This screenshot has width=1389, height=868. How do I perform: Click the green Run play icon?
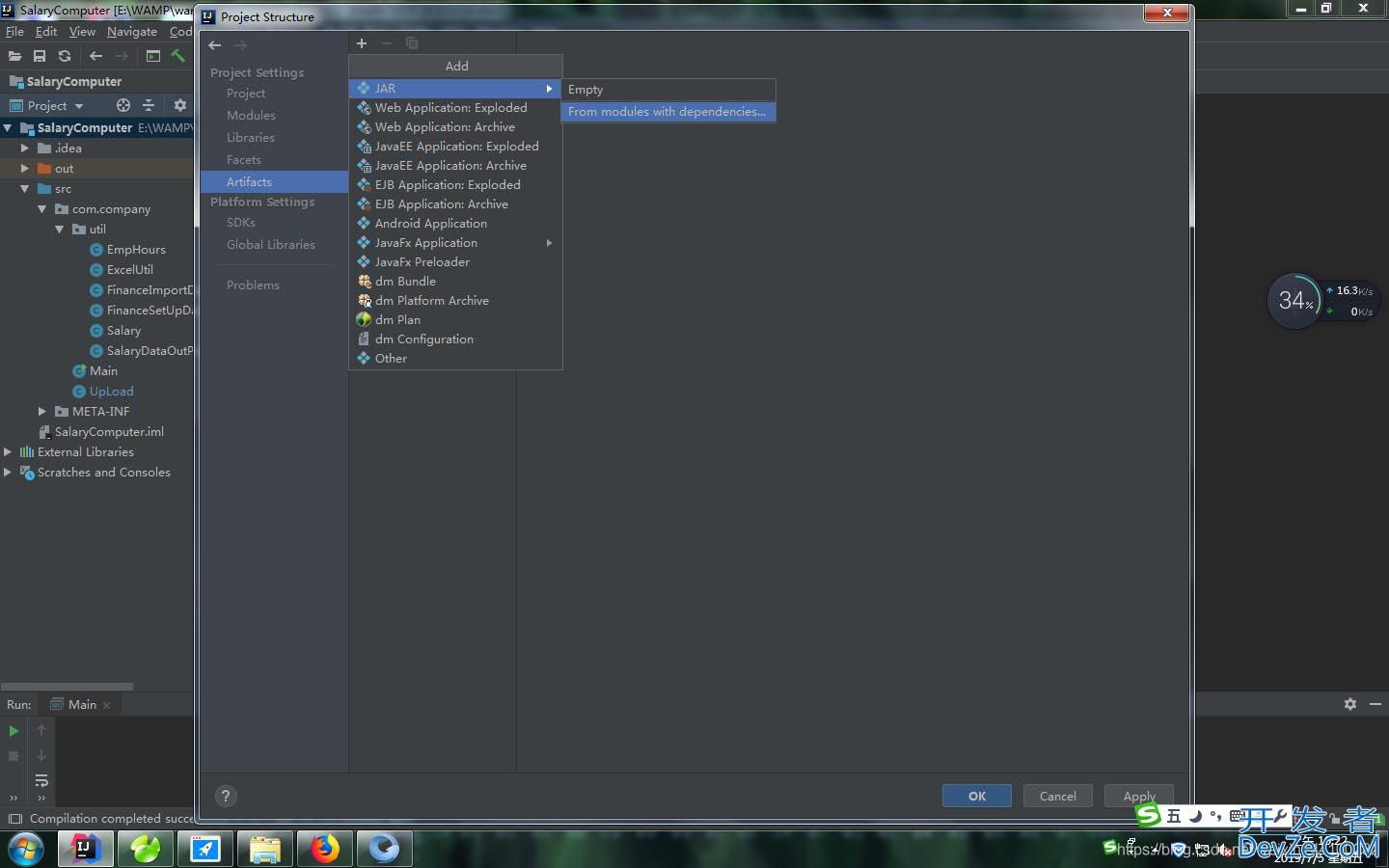(14, 731)
